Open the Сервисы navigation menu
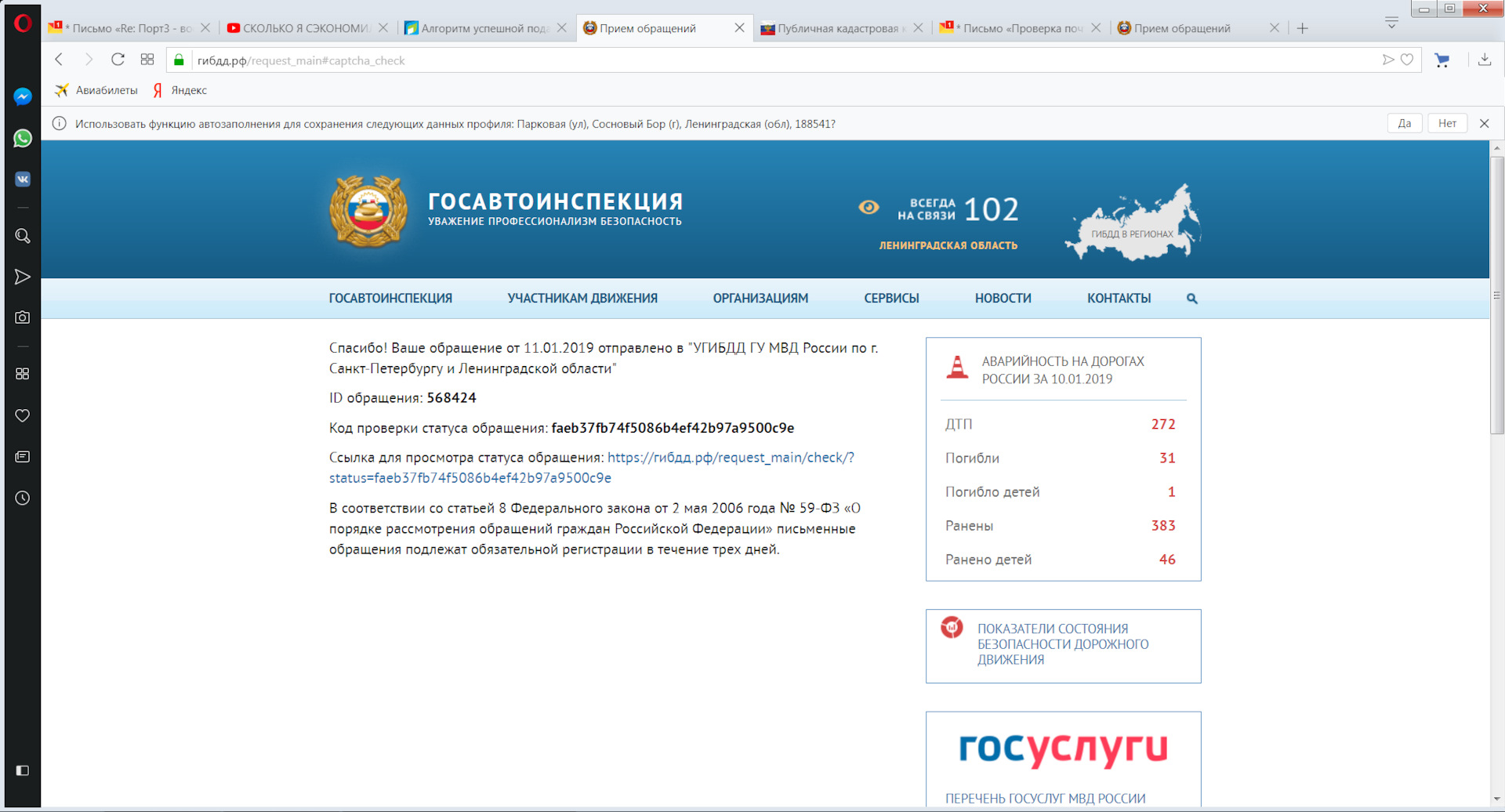Screen dimensions: 1505x812 coord(891,299)
